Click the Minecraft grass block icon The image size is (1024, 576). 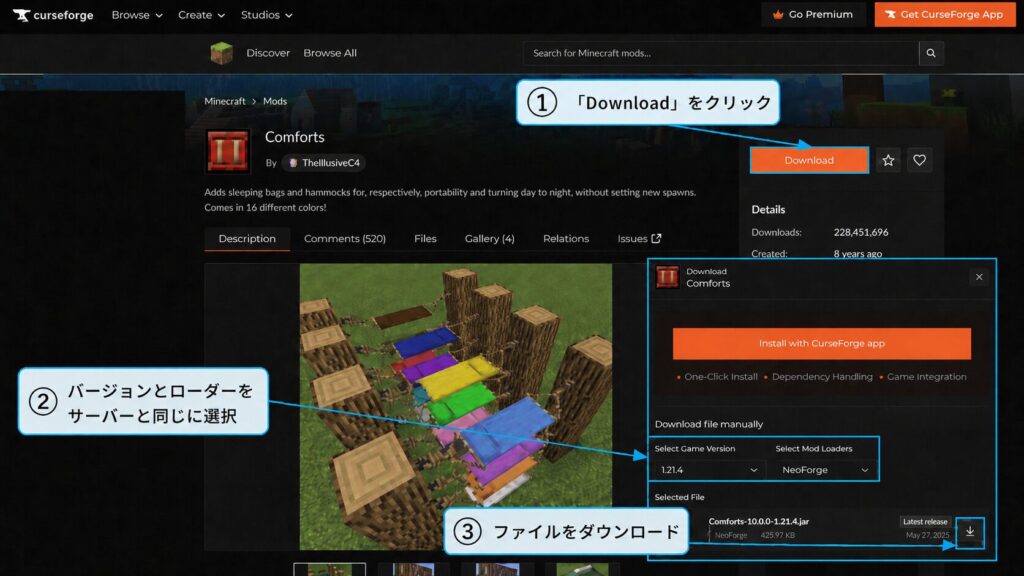point(221,53)
